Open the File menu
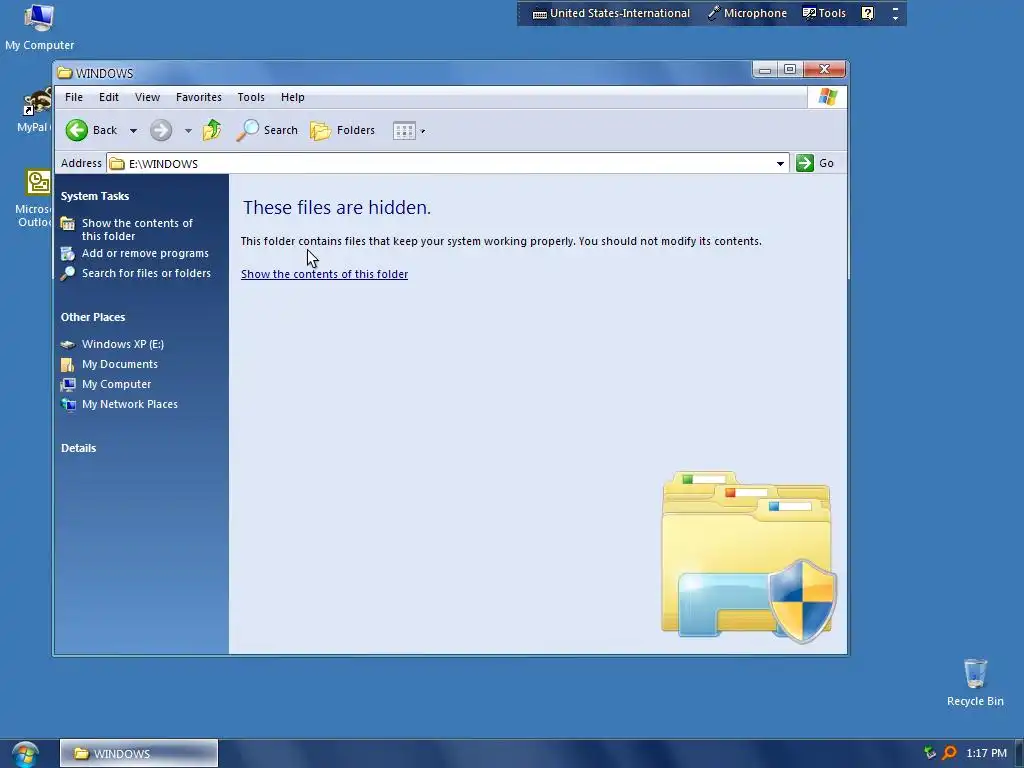The height and width of the screenshot is (768, 1024). click(74, 97)
